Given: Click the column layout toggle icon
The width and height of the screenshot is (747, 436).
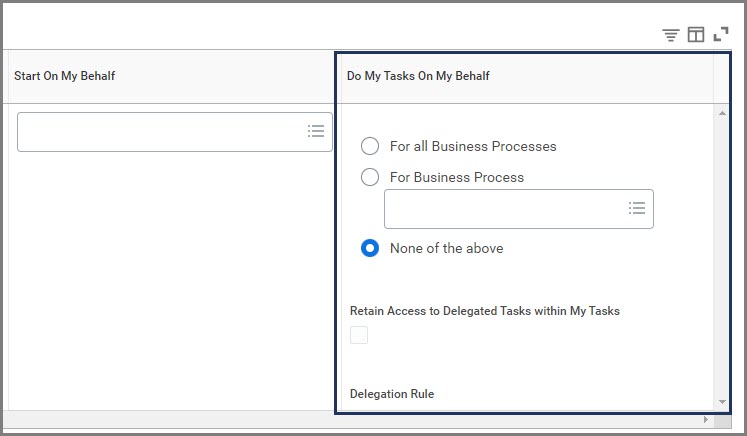Looking at the screenshot, I should point(696,35).
